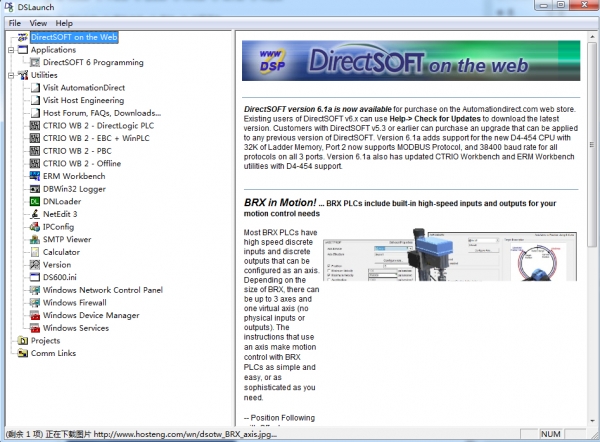This screenshot has width=600, height=442.
Task: Select Visit AutomationDirect entry
Action: [84, 88]
